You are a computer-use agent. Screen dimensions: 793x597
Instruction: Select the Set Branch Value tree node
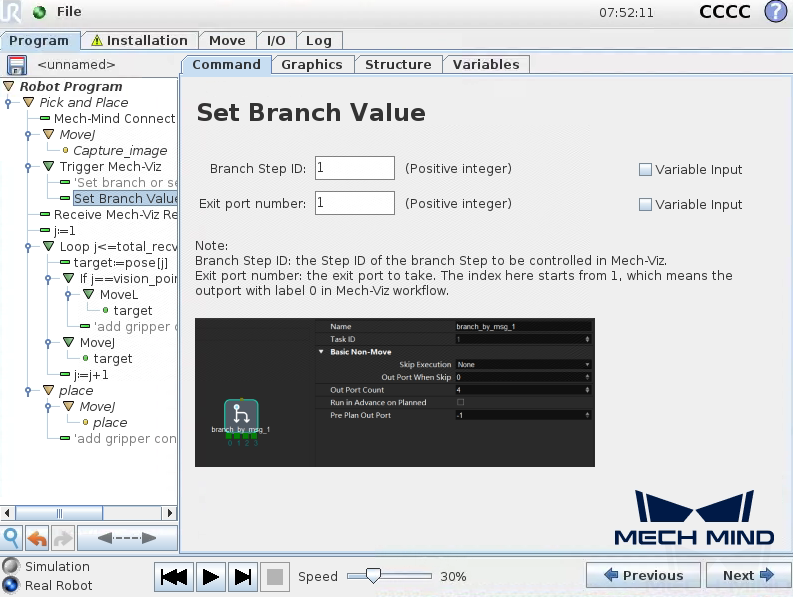click(x=125, y=198)
